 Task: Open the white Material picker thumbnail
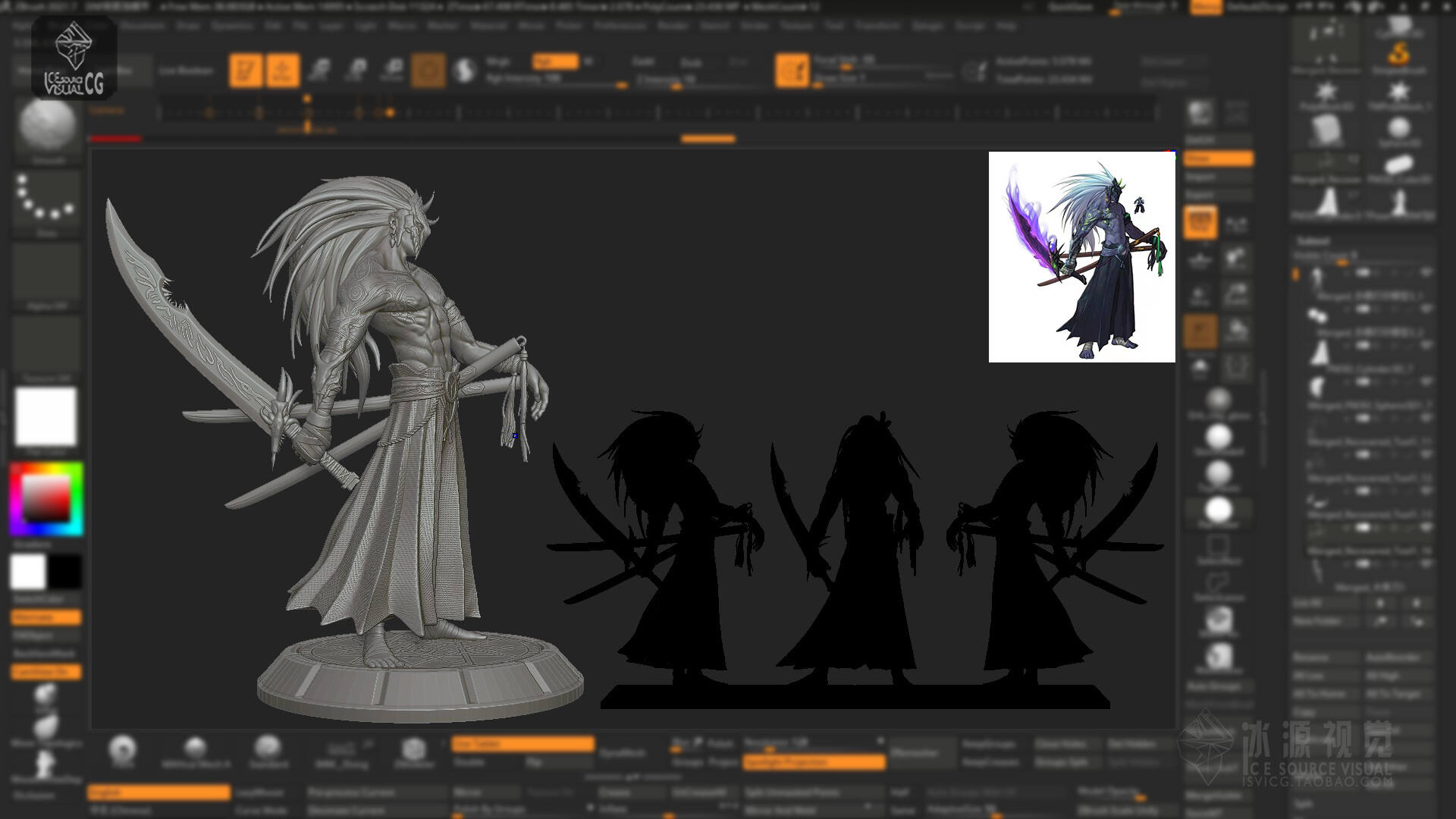(46, 417)
